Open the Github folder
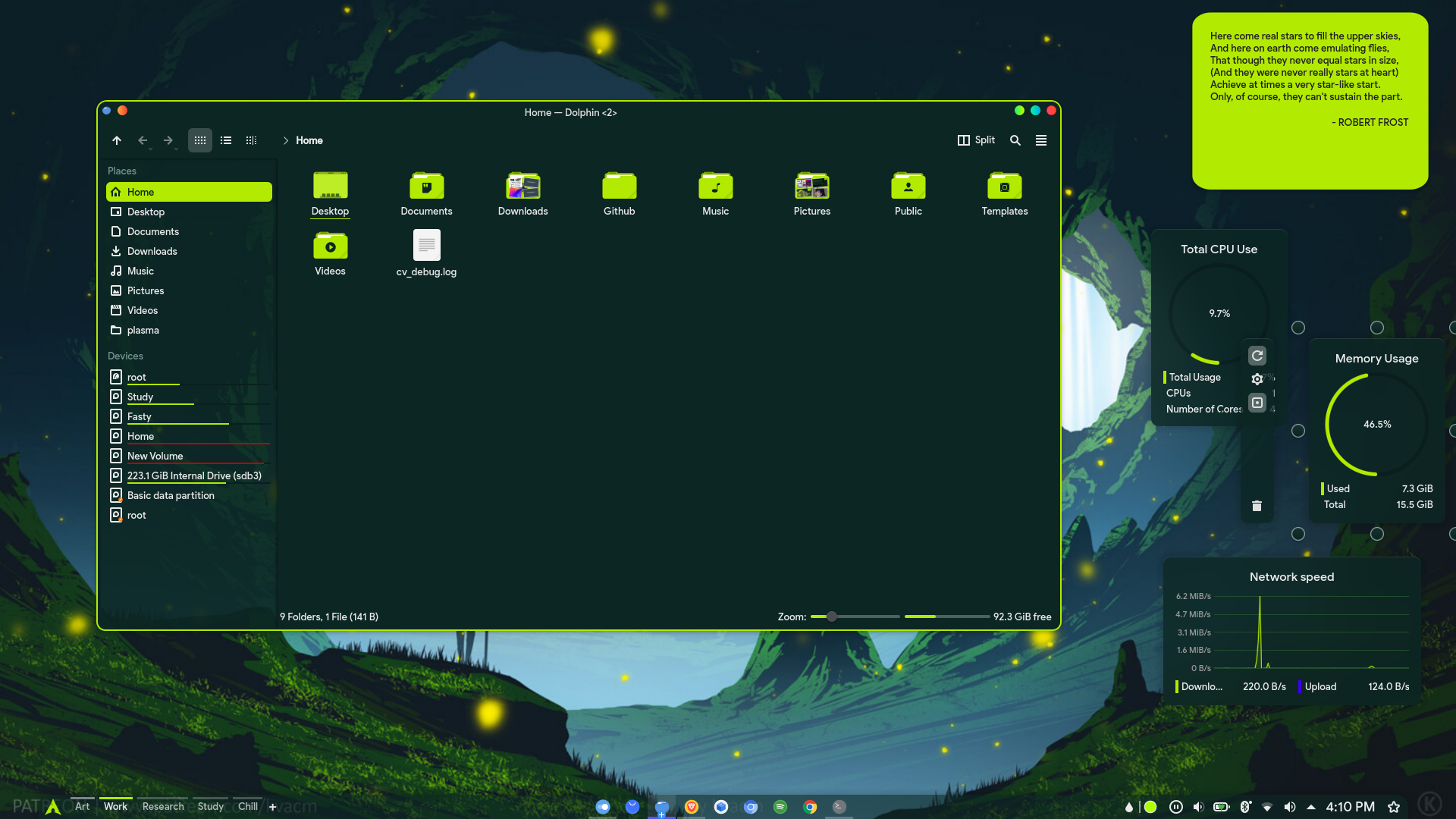This screenshot has width=1456, height=819. point(620,194)
